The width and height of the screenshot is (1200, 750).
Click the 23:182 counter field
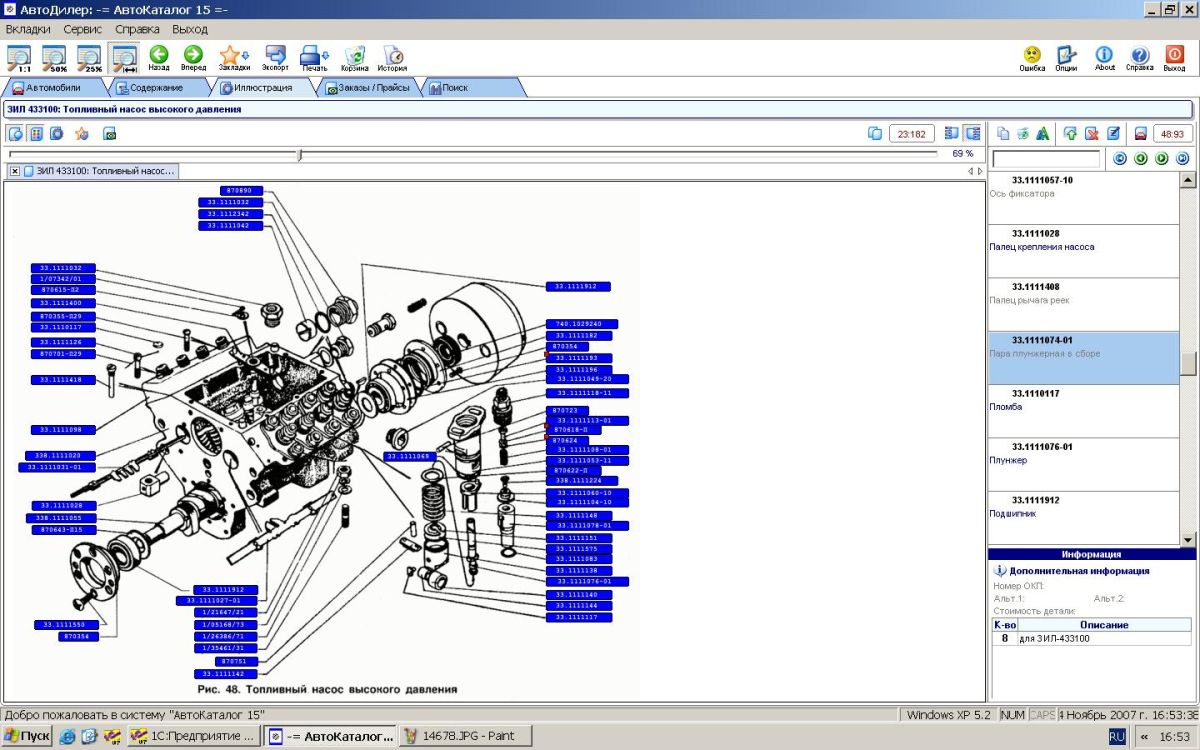pos(912,133)
